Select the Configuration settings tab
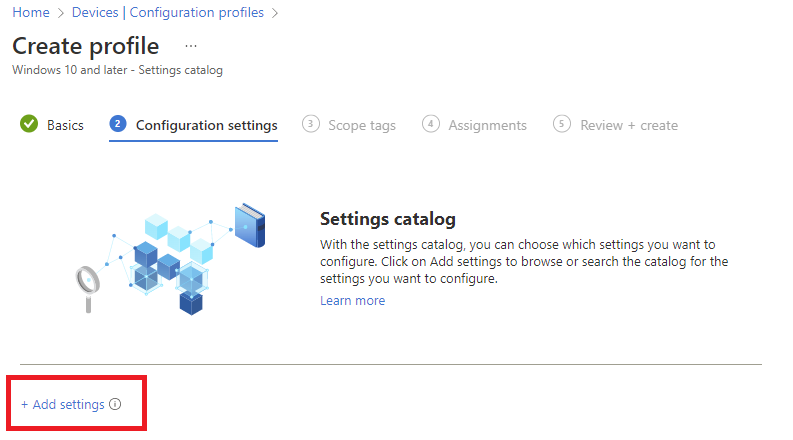 point(206,125)
